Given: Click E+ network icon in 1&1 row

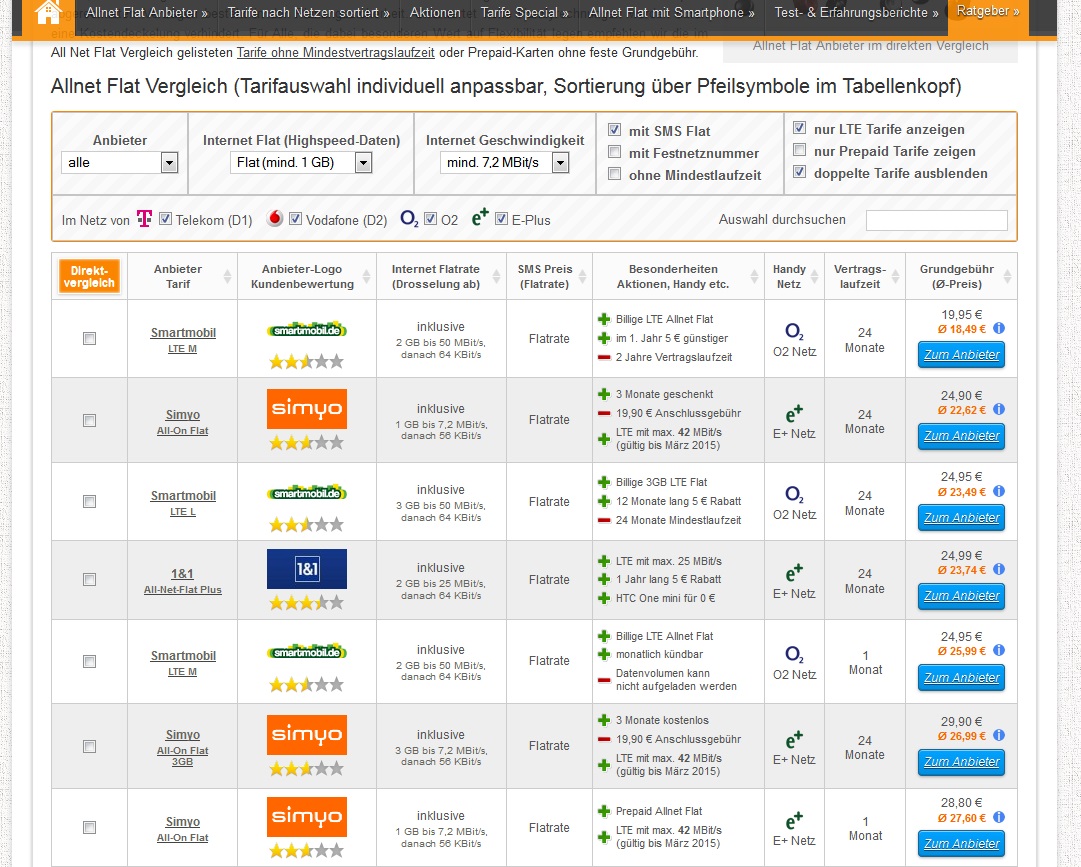Looking at the screenshot, I should pyautogui.click(x=794, y=573).
